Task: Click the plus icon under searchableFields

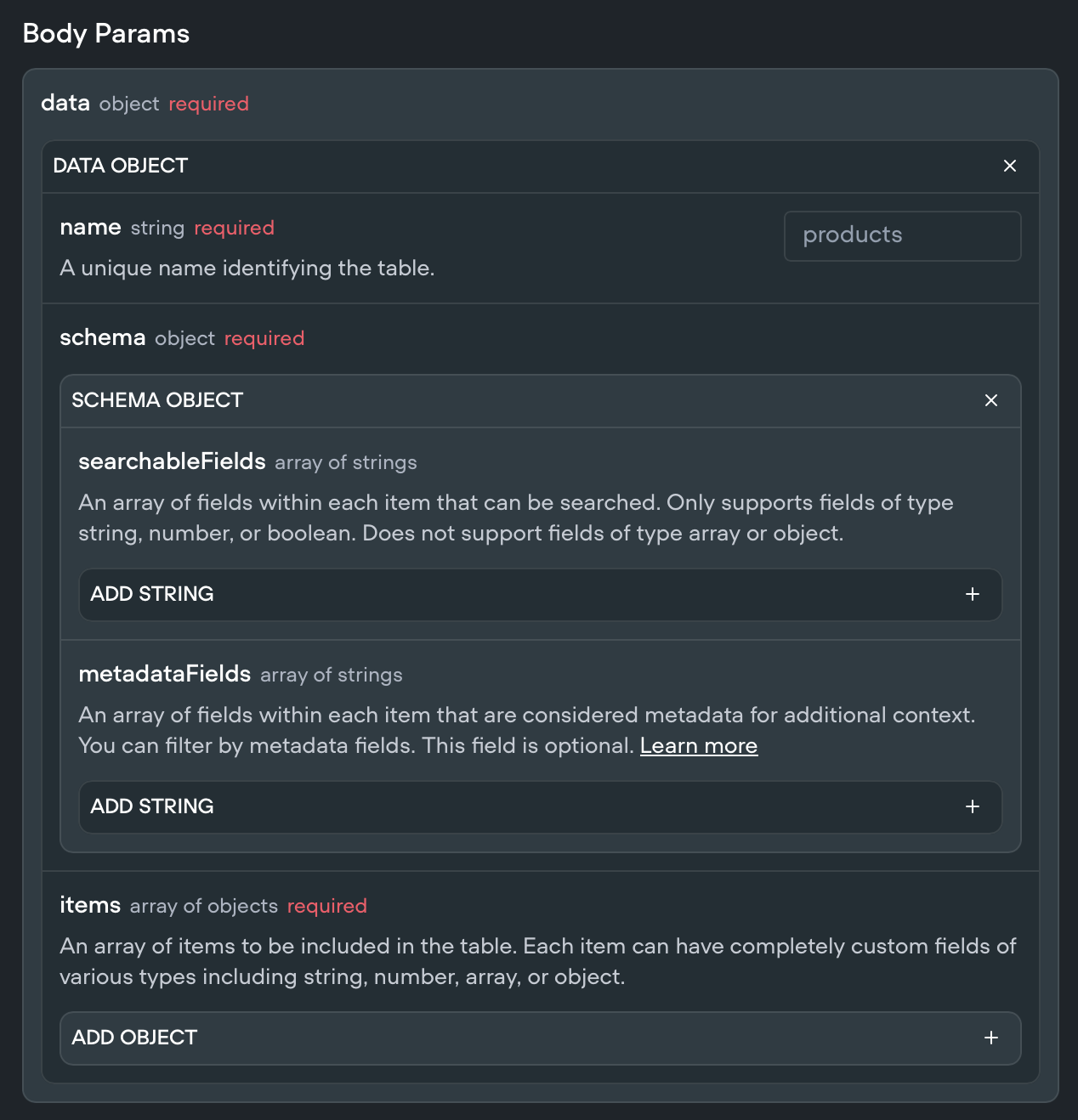Action: [973, 594]
